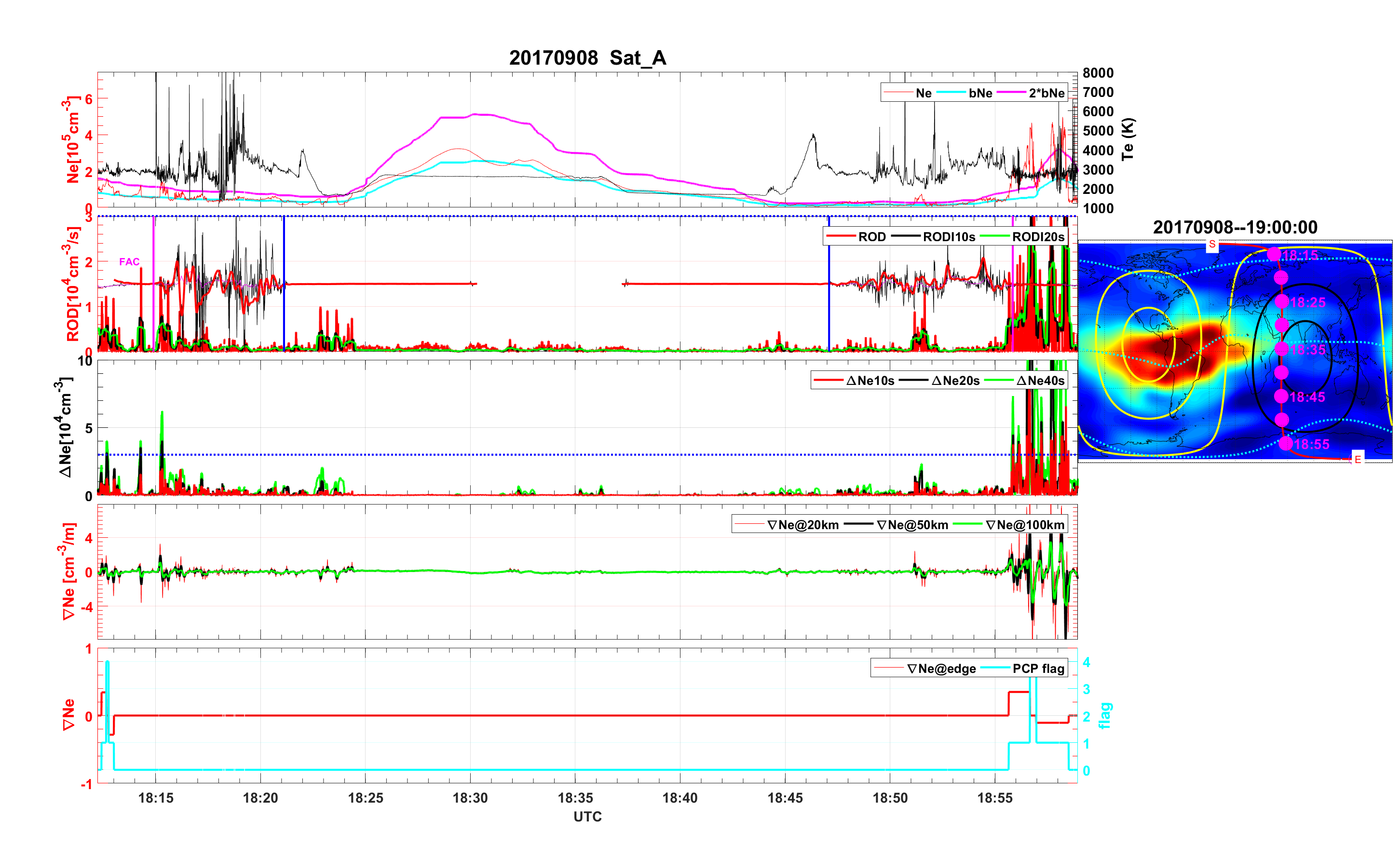
Task: Click the red S start marker on map
Action: click(x=1212, y=245)
